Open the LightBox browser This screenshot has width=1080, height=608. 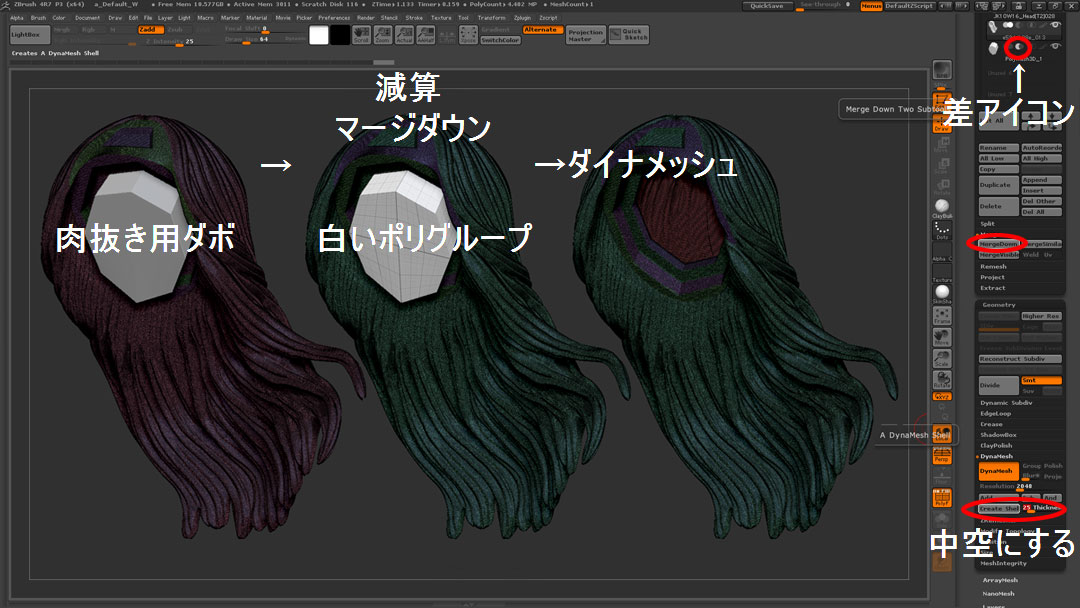[x=30, y=34]
